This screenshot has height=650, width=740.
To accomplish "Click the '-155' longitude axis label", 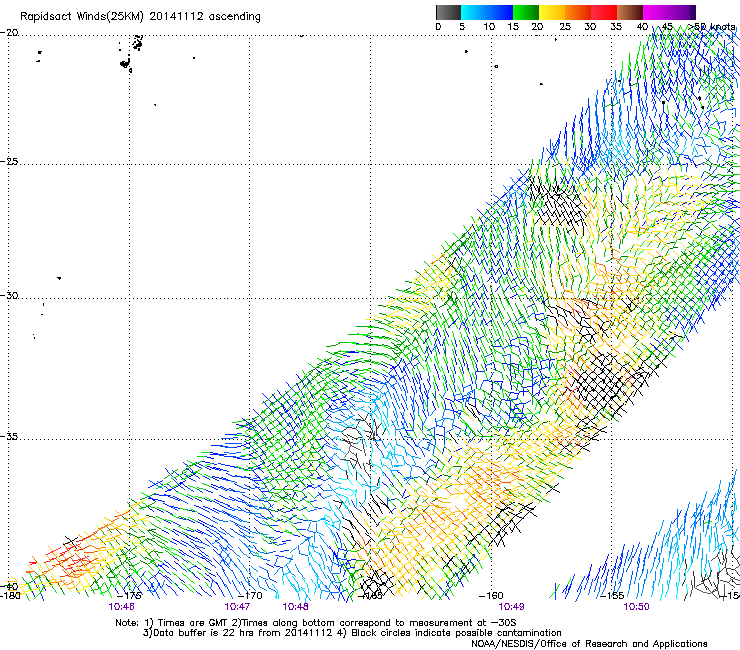I will (x=612, y=596).
